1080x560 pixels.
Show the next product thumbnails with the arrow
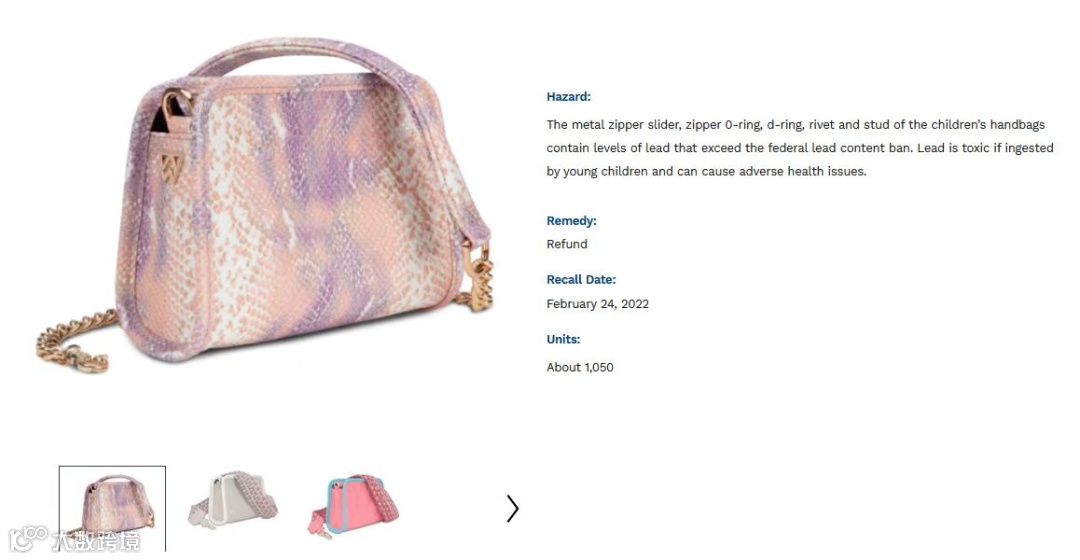pos(512,508)
